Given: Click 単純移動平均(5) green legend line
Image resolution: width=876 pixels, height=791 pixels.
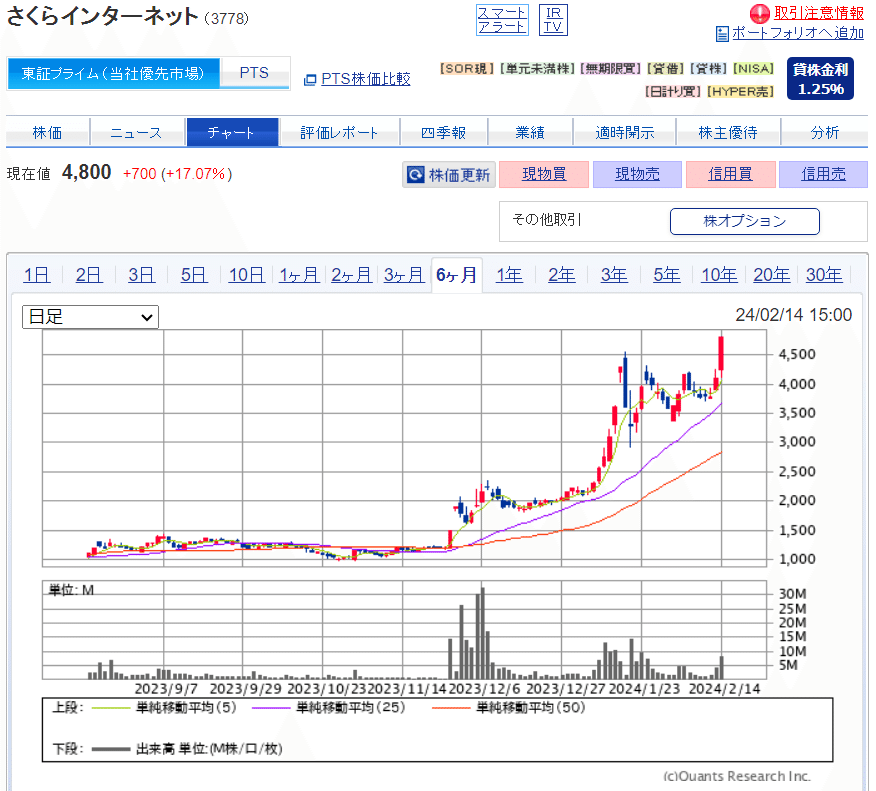Looking at the screenshot, I should [111, 708].
